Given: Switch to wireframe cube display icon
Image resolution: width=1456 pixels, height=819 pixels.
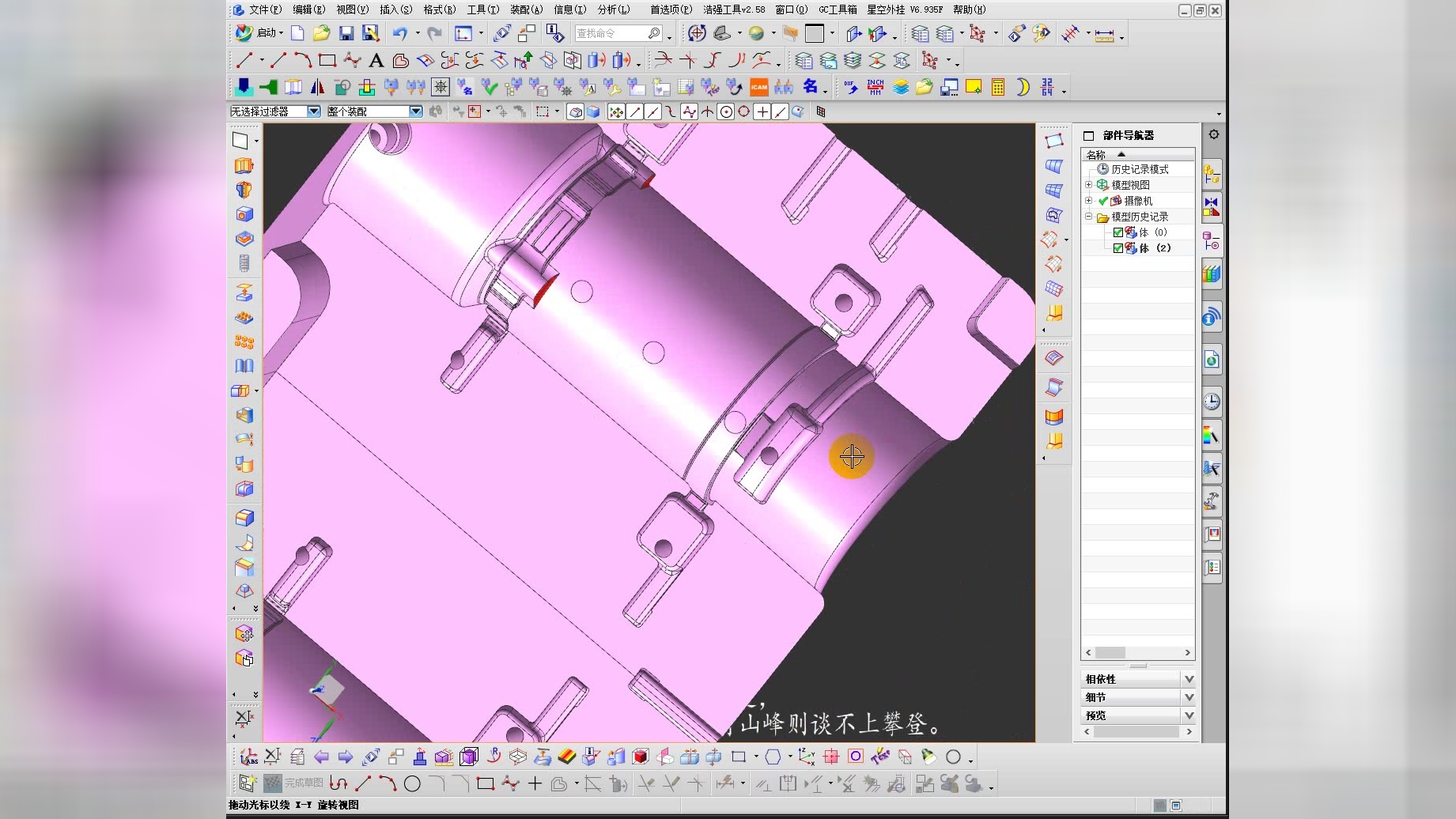Looking at the screenshot, I should pyautogui.click(x=469, y=757).
